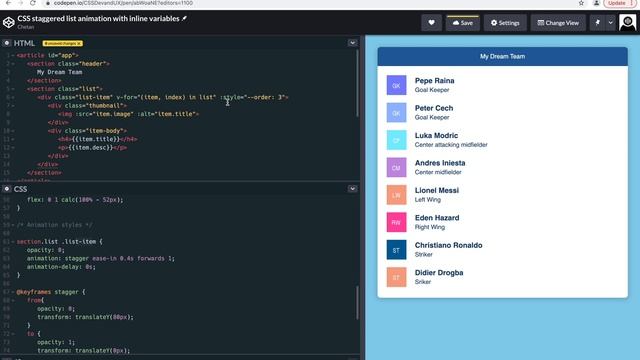This screenshot has height=360, width=640.
Task: Click the name Pepe Raina
Action: pos(434,81)
